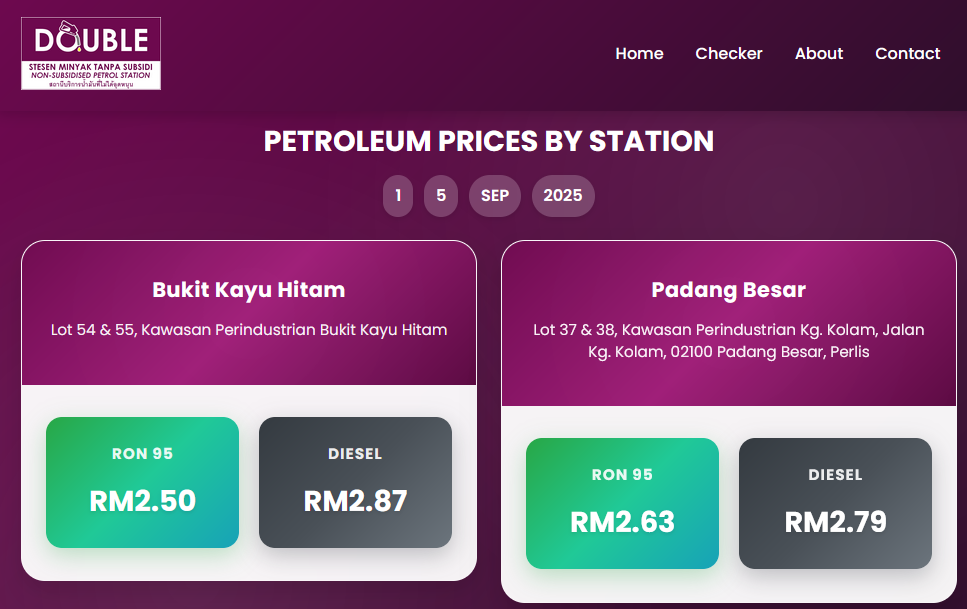967x609 pixels.
Task: Select the Padang Besar station title
Action: (x=728, y=290)
